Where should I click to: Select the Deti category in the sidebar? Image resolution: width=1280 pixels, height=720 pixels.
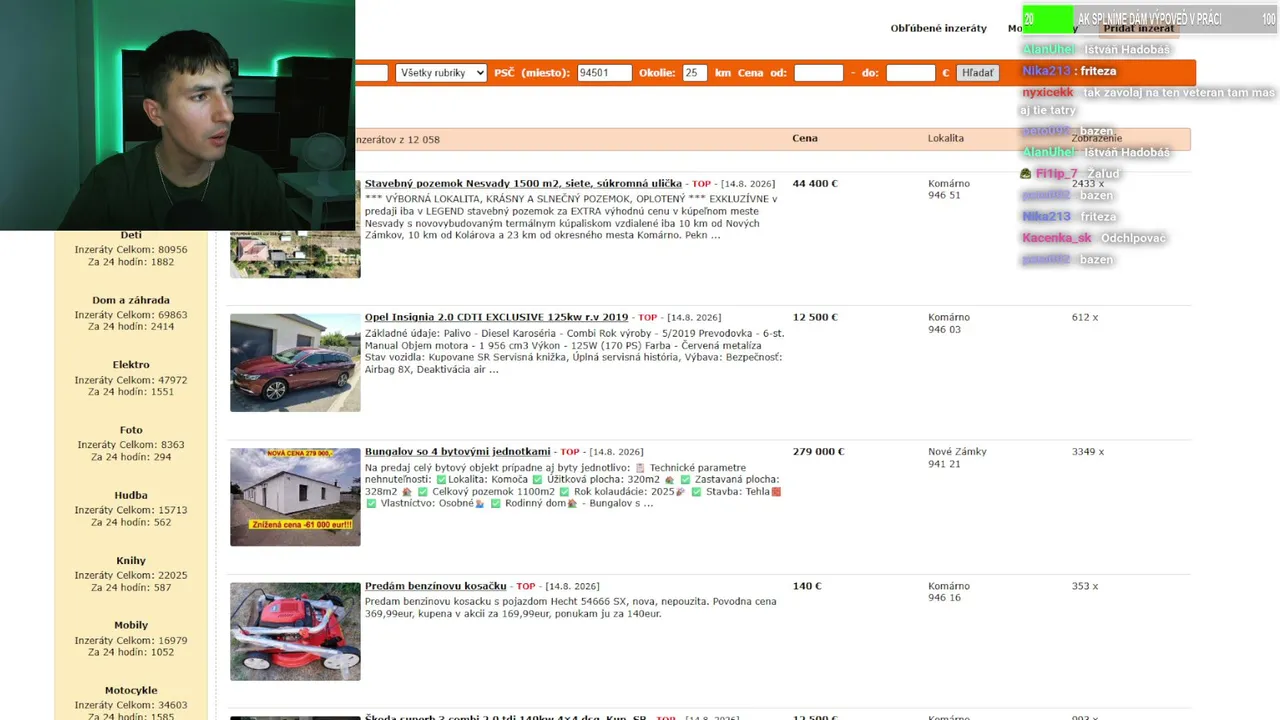pos(131,235)
